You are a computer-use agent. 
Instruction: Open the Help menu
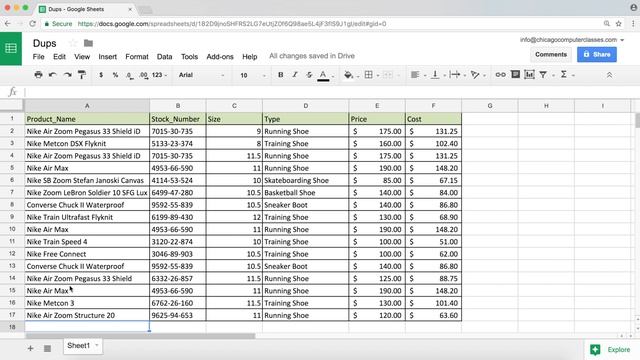click(x=249, y=57)
